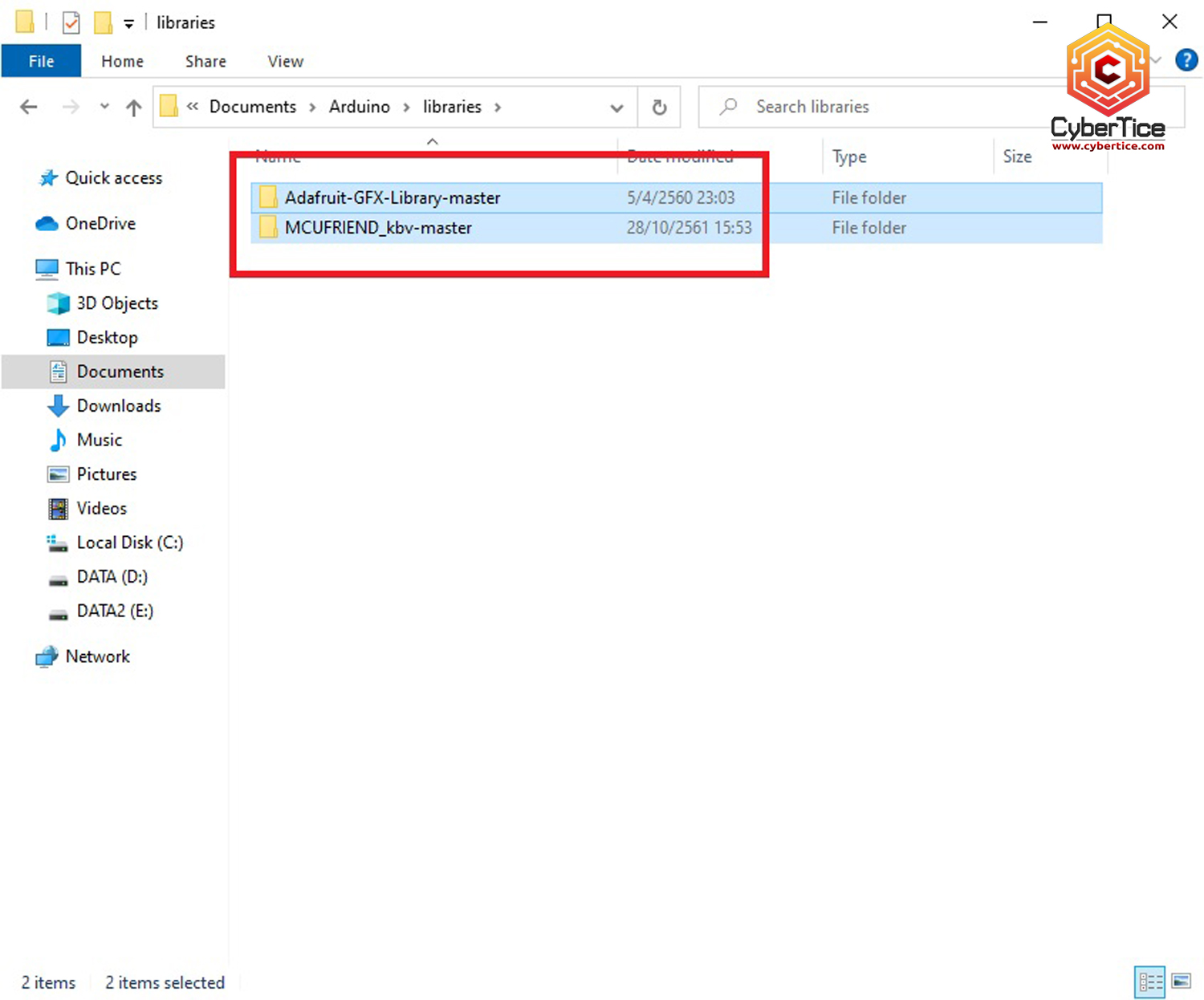Navigate to Arduino in breadcrumb path
The image size is (1204, 1000).
(359, 107)
